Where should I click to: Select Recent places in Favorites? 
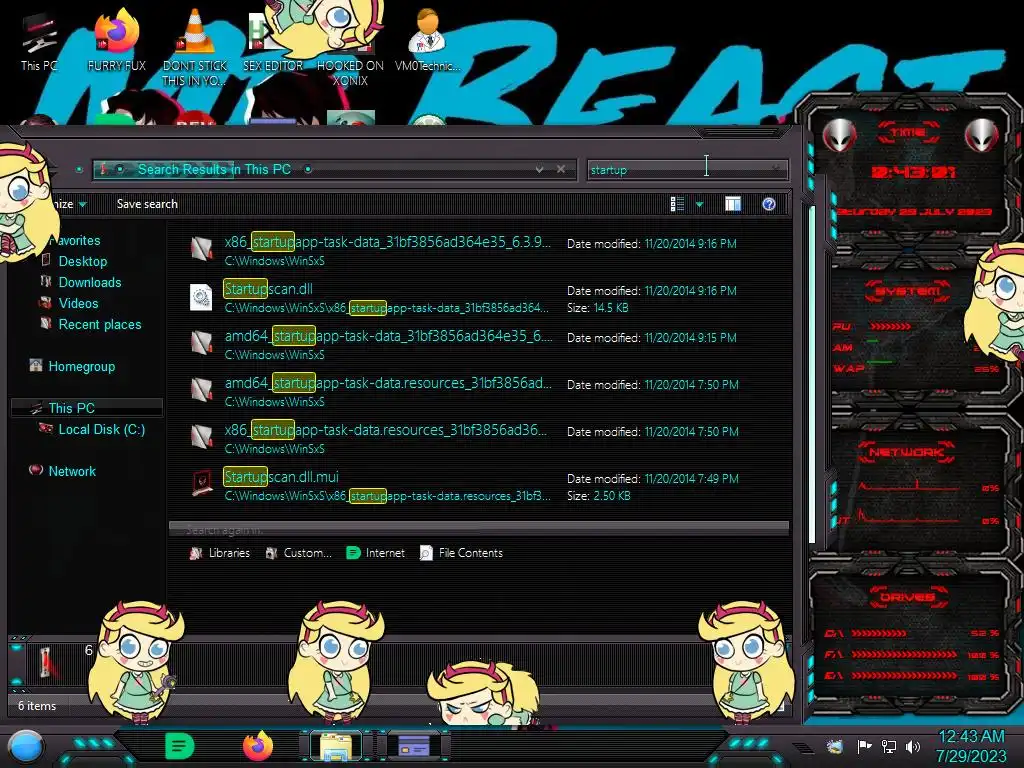click(x=100, y=324)
